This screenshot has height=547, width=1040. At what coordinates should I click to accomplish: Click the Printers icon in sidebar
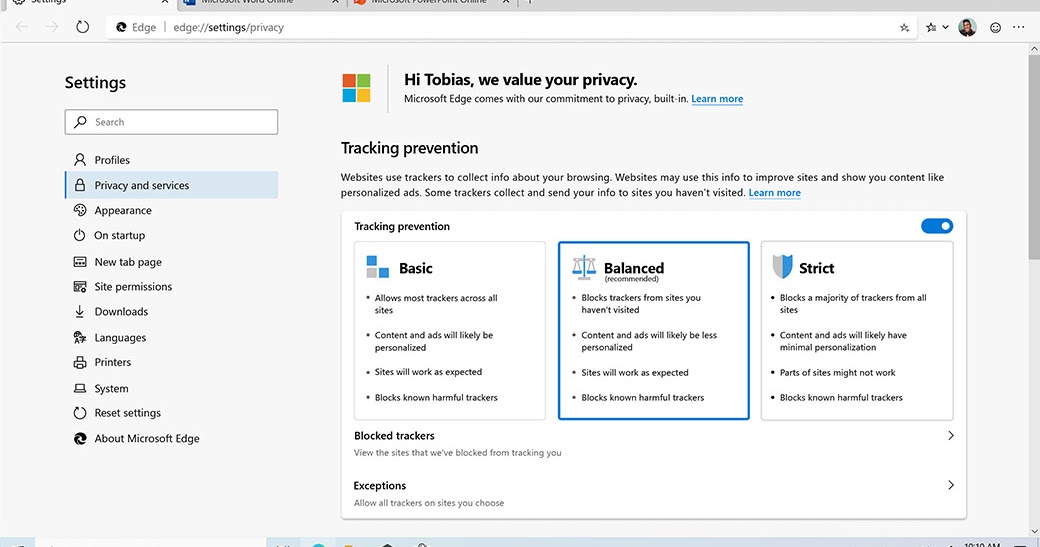tap(80, 363)
